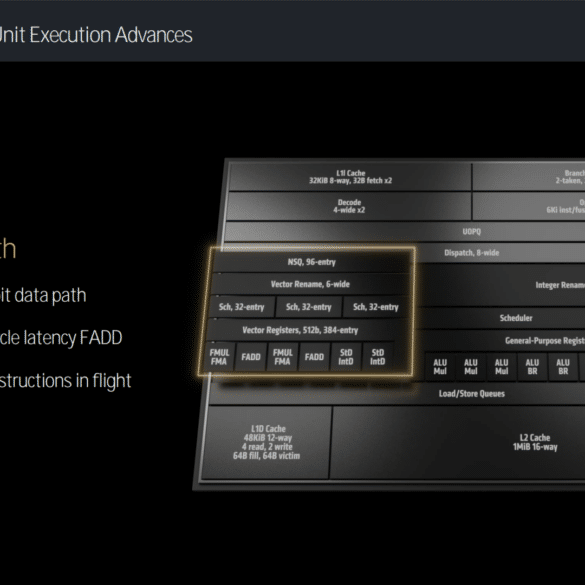Select the leftmost ALU BR unit

[532, 367]
